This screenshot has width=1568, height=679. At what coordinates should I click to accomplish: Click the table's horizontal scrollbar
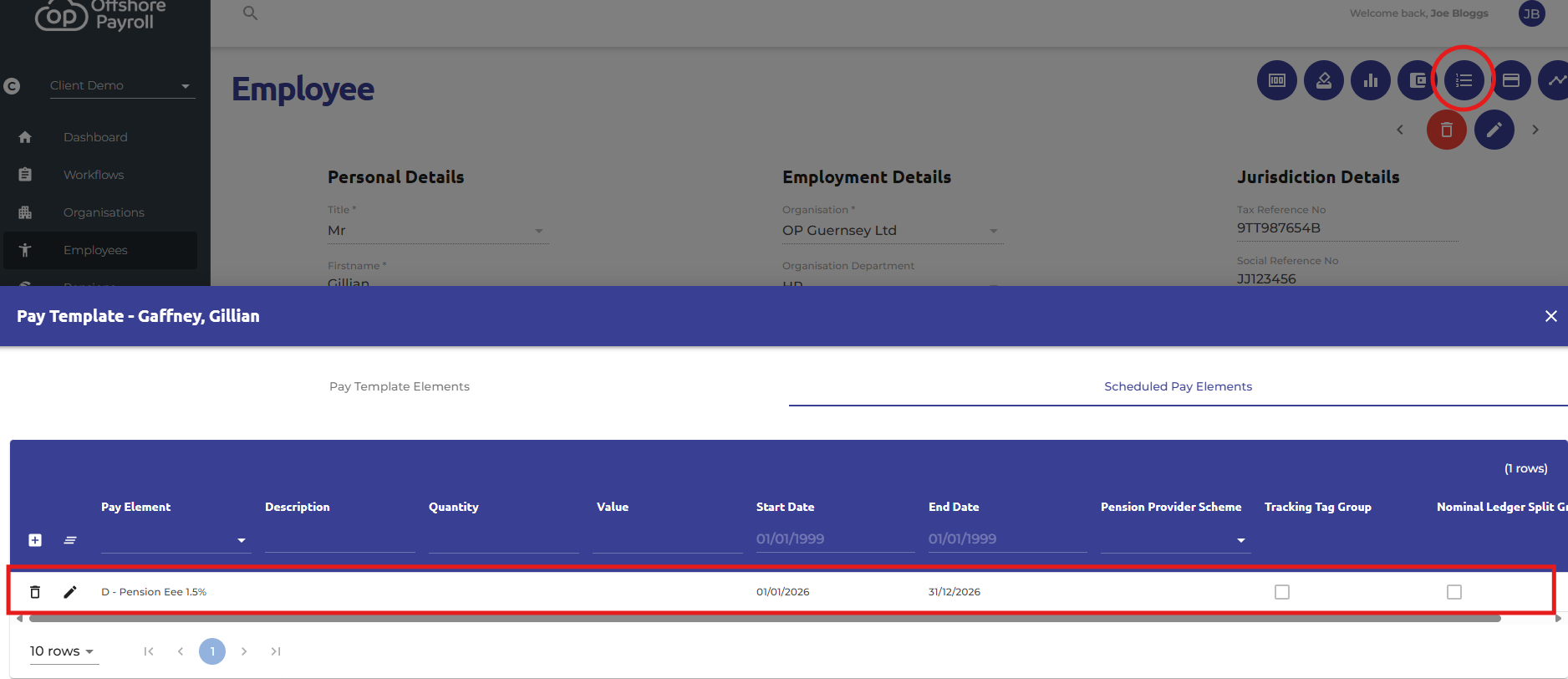pyautogui.click(x=765, y=619)
